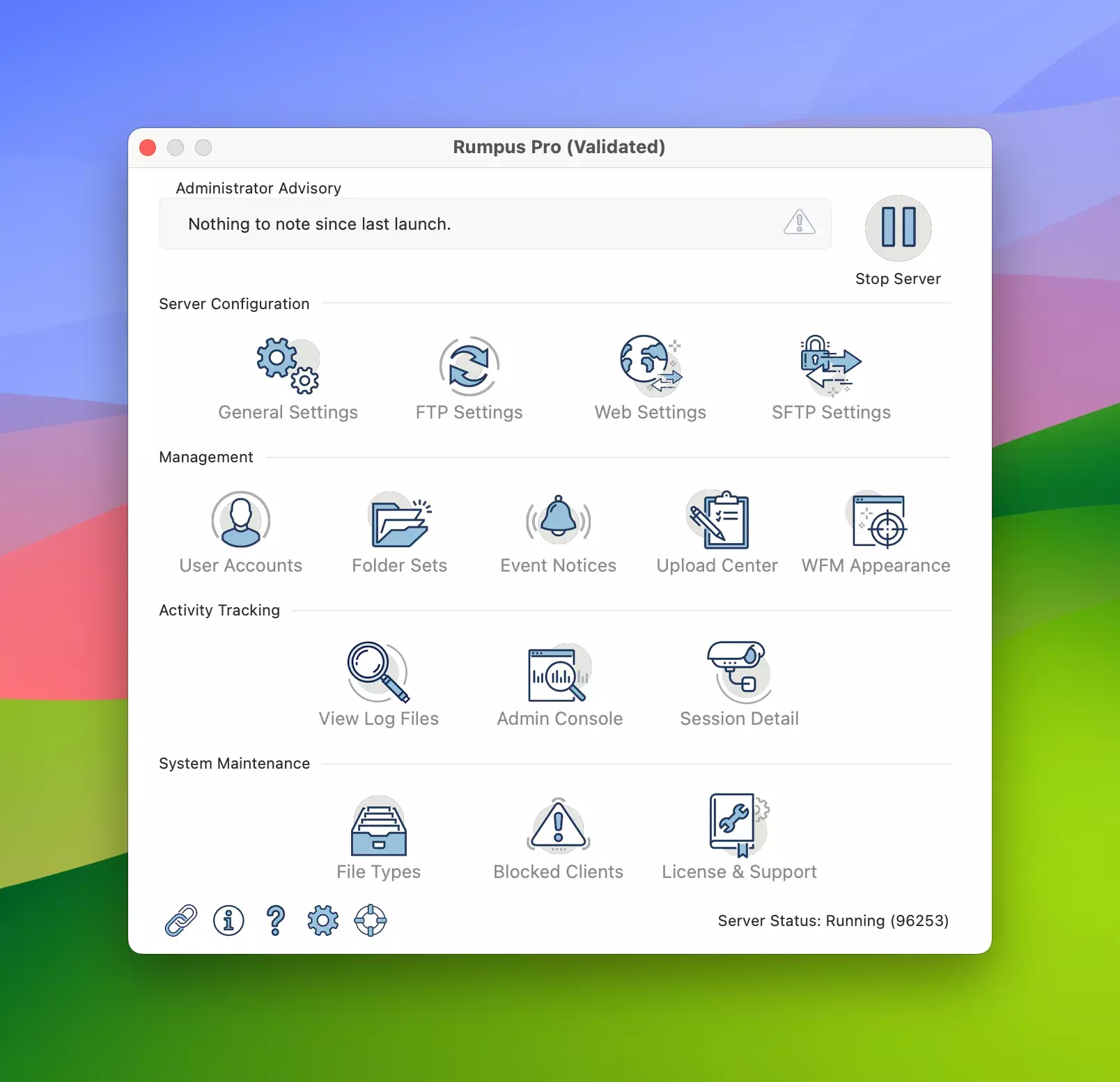
Task: Open Upload Center clipboard icon
Action: pos(717,520)
